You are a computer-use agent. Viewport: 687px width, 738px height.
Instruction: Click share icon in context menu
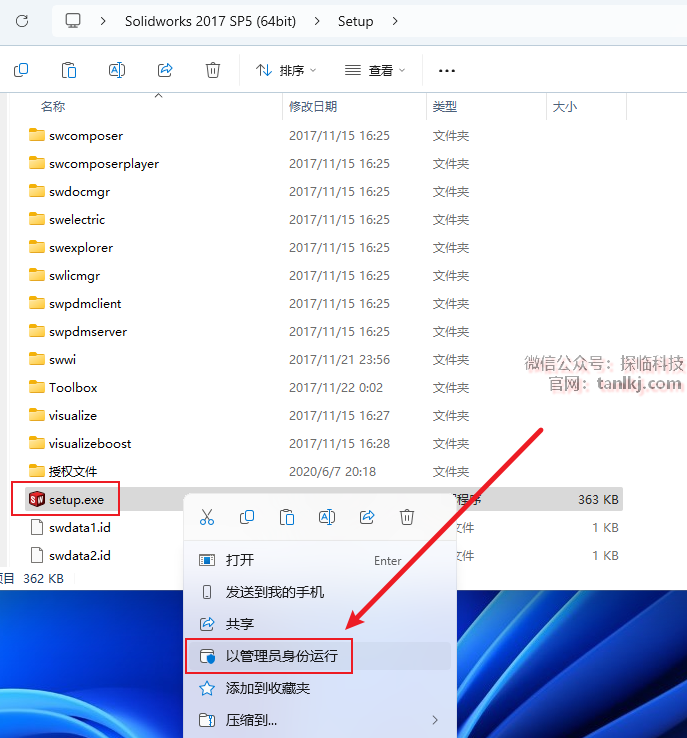tap(367, 517)
